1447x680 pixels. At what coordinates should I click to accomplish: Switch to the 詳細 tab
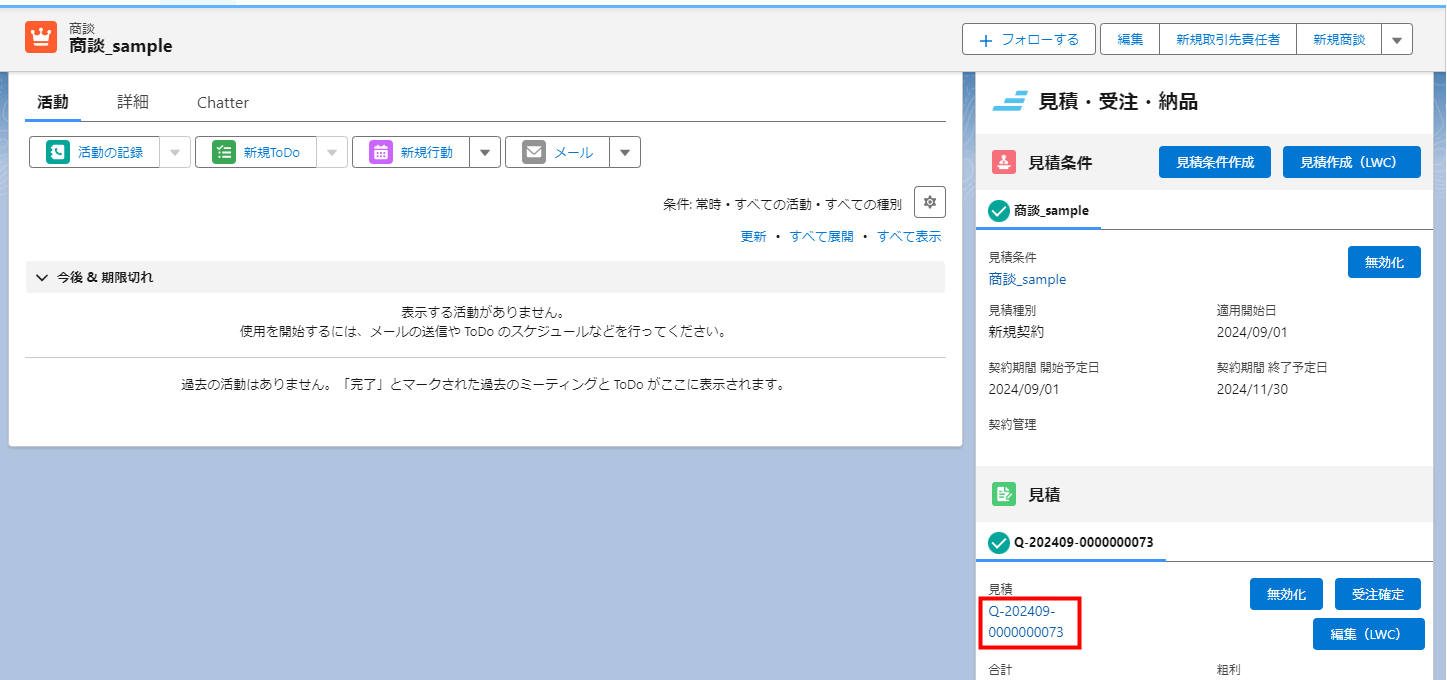(x=133, y=102)
